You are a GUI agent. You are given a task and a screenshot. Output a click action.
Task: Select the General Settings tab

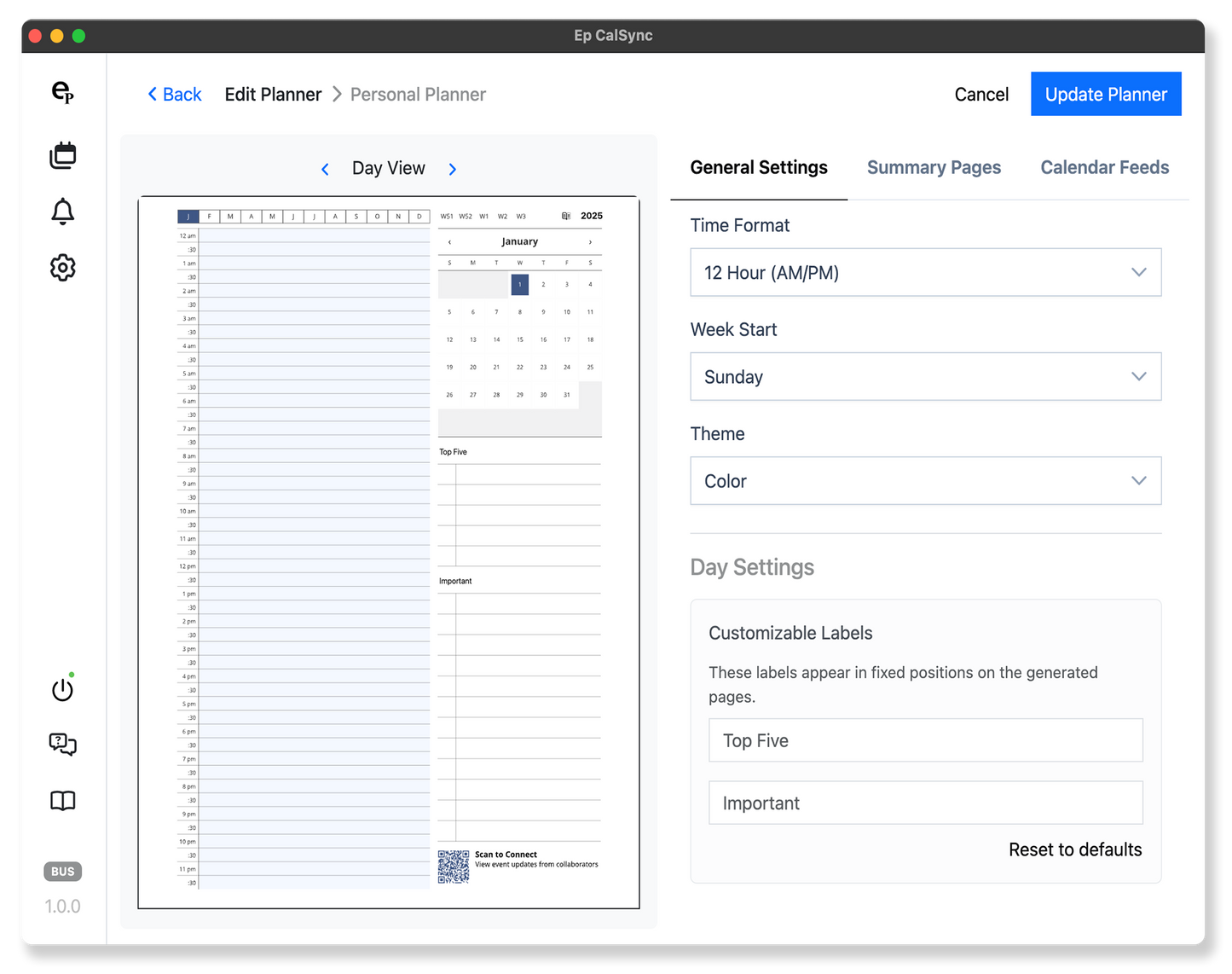pyautogui.click(x=759, y=167)
